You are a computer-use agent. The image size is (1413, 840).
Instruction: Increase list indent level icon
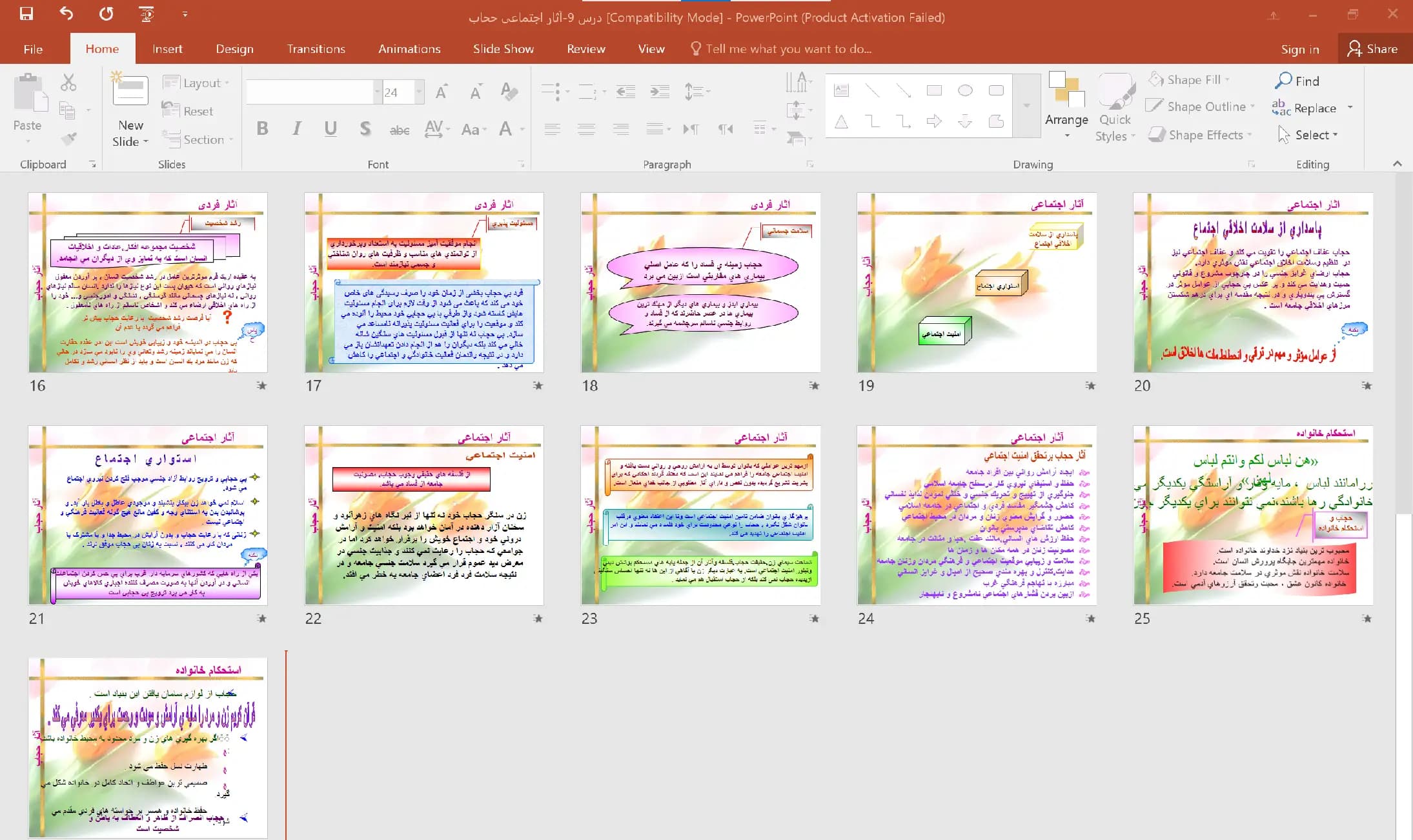[x=659, y=92]
